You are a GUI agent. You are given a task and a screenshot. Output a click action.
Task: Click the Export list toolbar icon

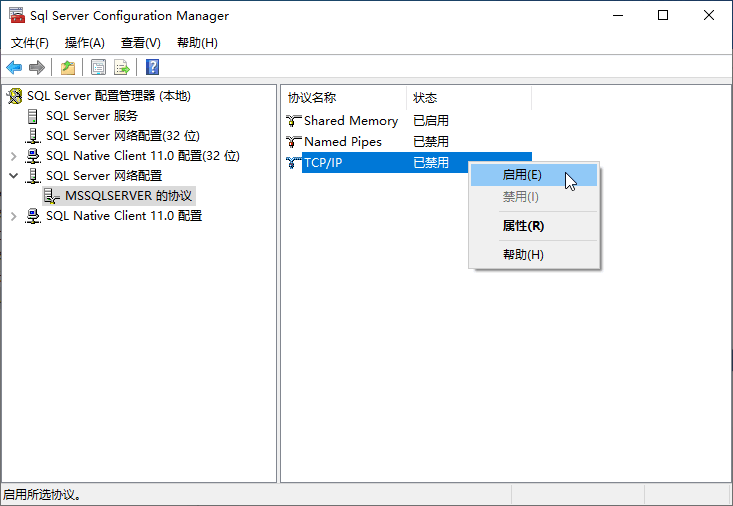(122, 67)
